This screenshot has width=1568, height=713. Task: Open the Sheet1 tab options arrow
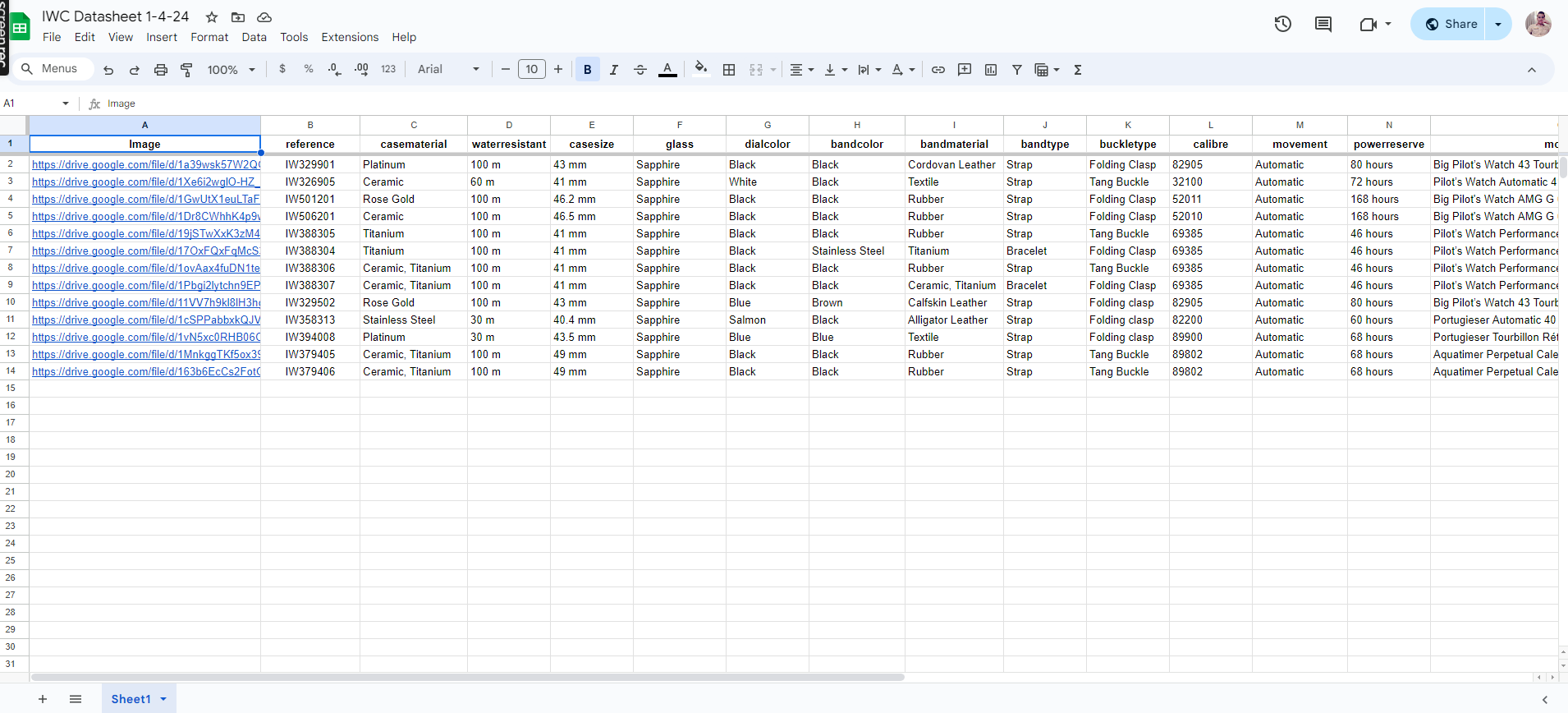point(163,699)
